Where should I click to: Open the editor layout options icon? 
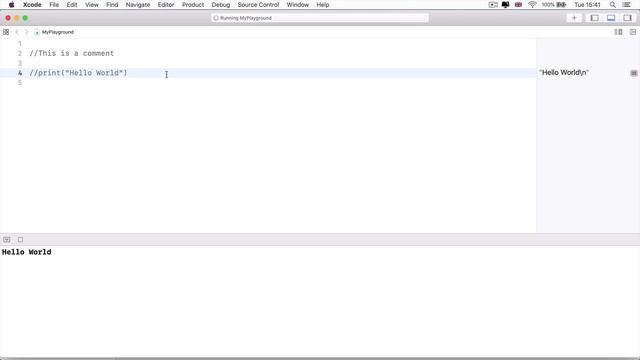tap(618, 32)
